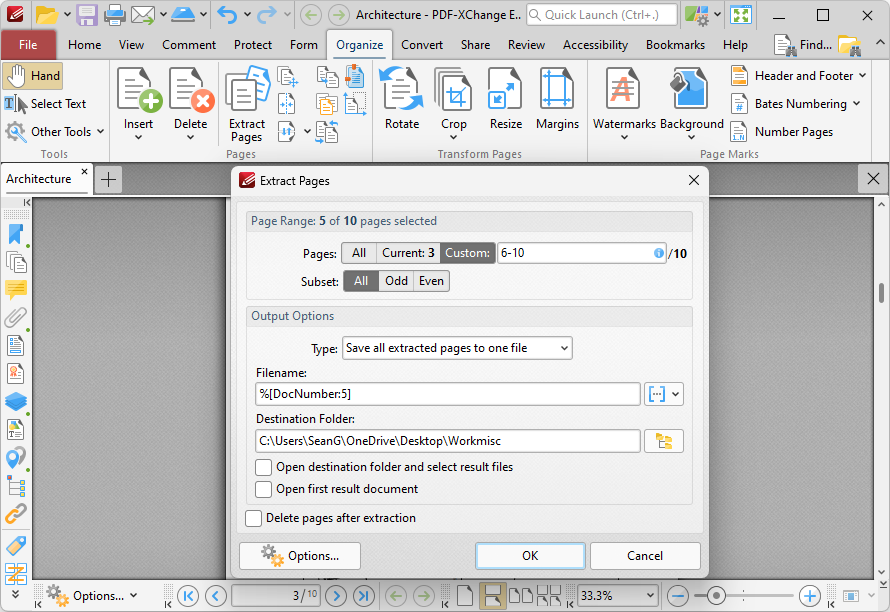Check Open first result document
890x612 pixels.
(263, 489)
